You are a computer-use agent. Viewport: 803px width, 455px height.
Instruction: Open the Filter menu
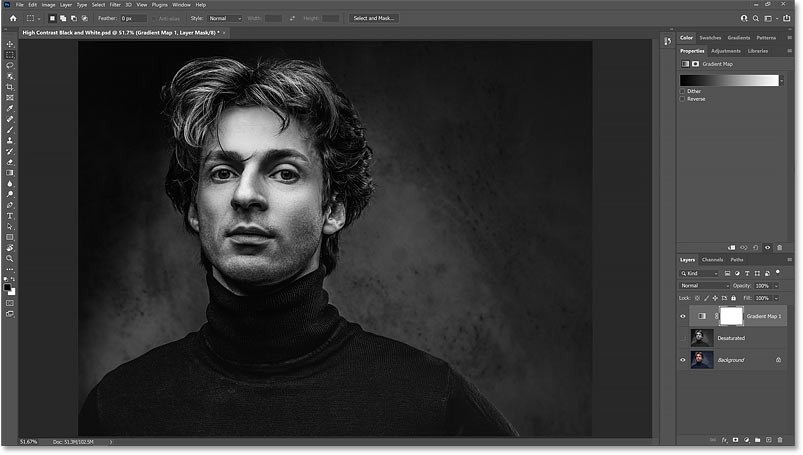pyautogui.click(x=113, y=5)
